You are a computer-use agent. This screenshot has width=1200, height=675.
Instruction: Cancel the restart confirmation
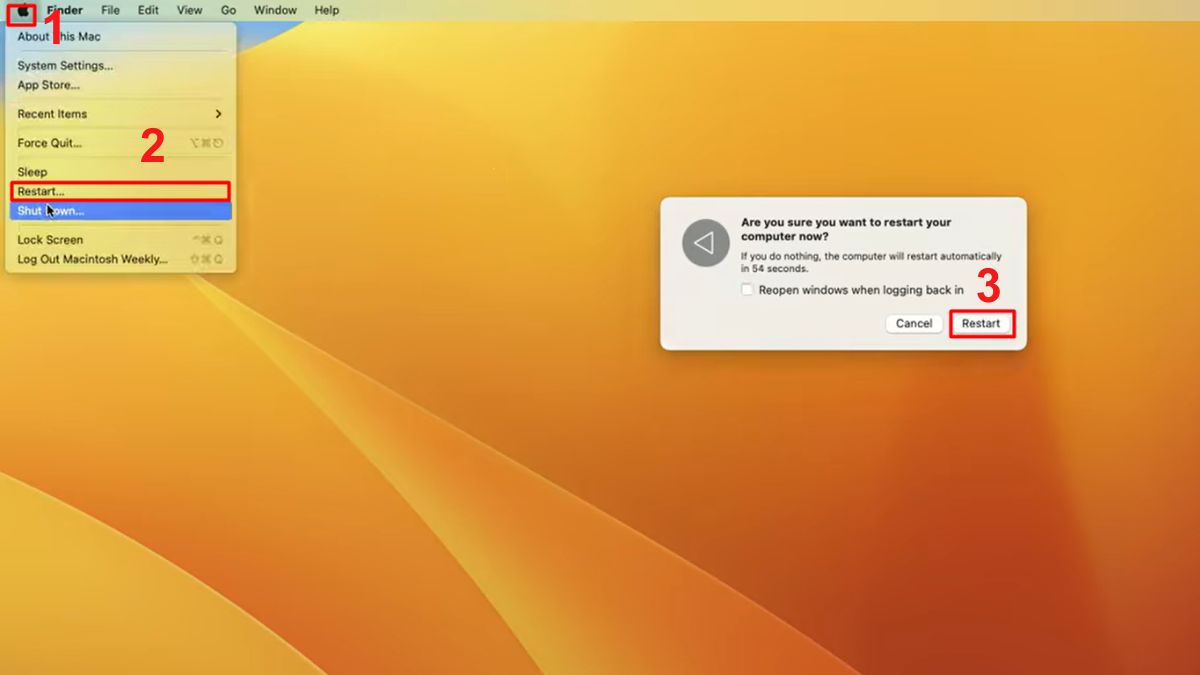pos(912,323)
